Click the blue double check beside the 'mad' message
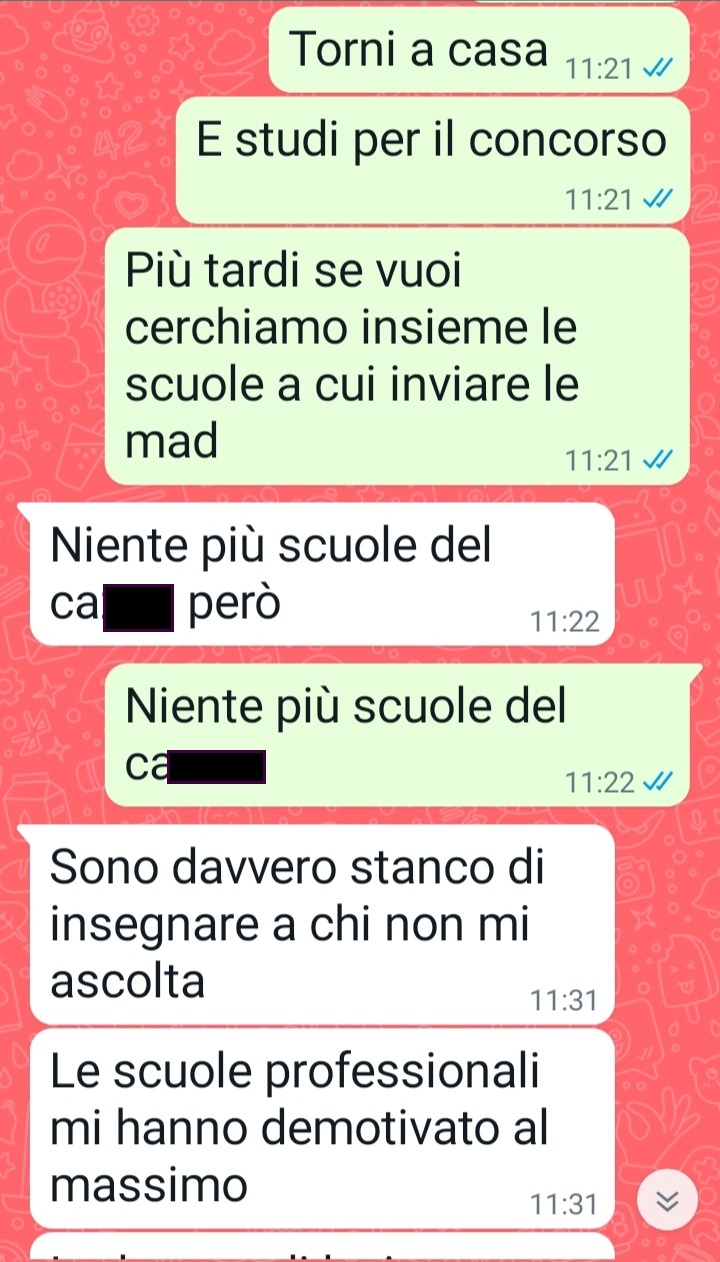720x1262 pixels. pos(659,461)
